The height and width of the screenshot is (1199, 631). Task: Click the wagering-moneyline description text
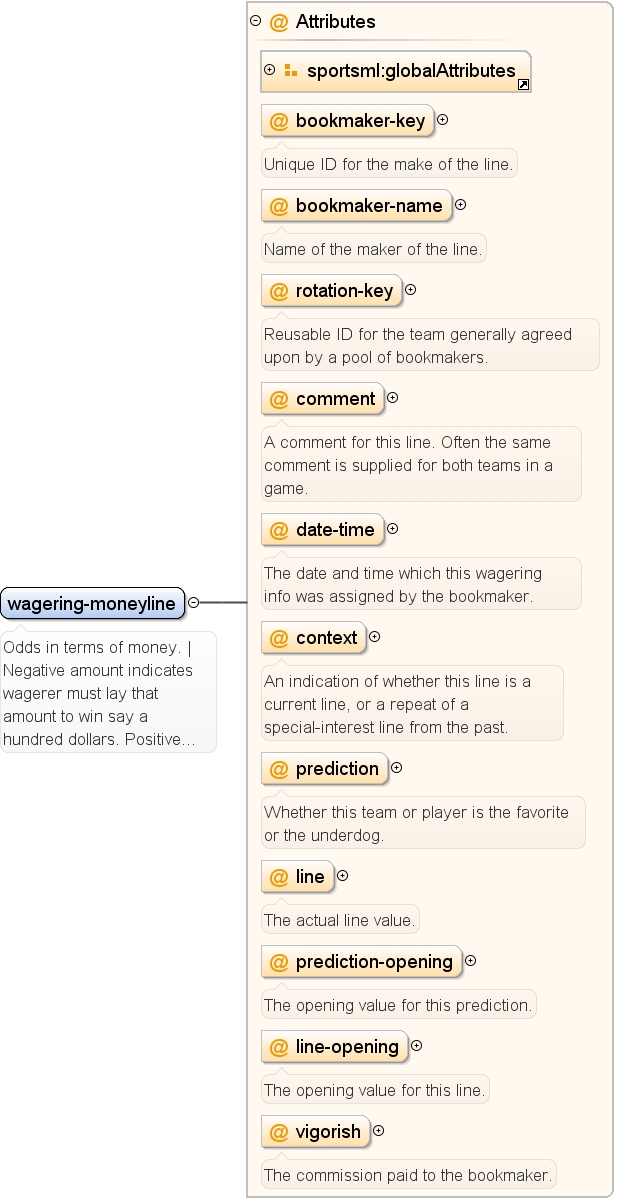[x=108, y=693]
